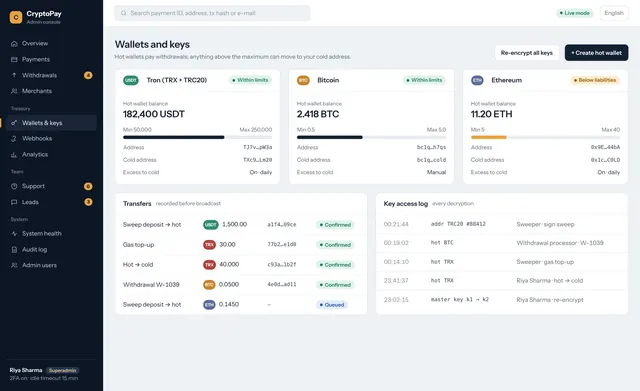This screenshot has height=391, width=640.
Task: Click the Webhooks icon in sidebar
Action: coord(14,139)
